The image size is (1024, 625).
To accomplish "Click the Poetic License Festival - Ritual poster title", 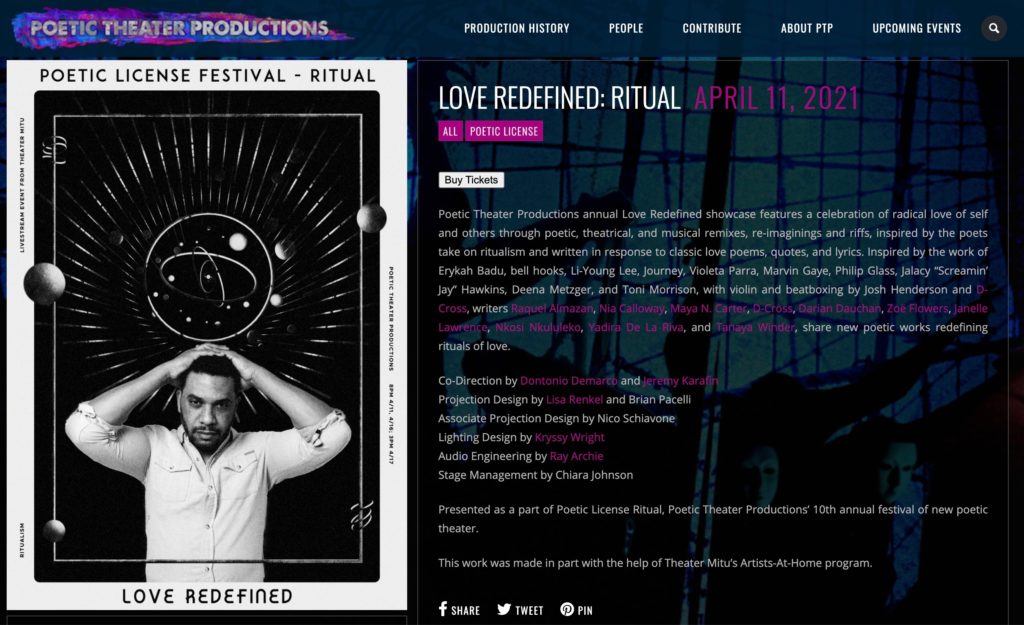I will tap(208, 76).
